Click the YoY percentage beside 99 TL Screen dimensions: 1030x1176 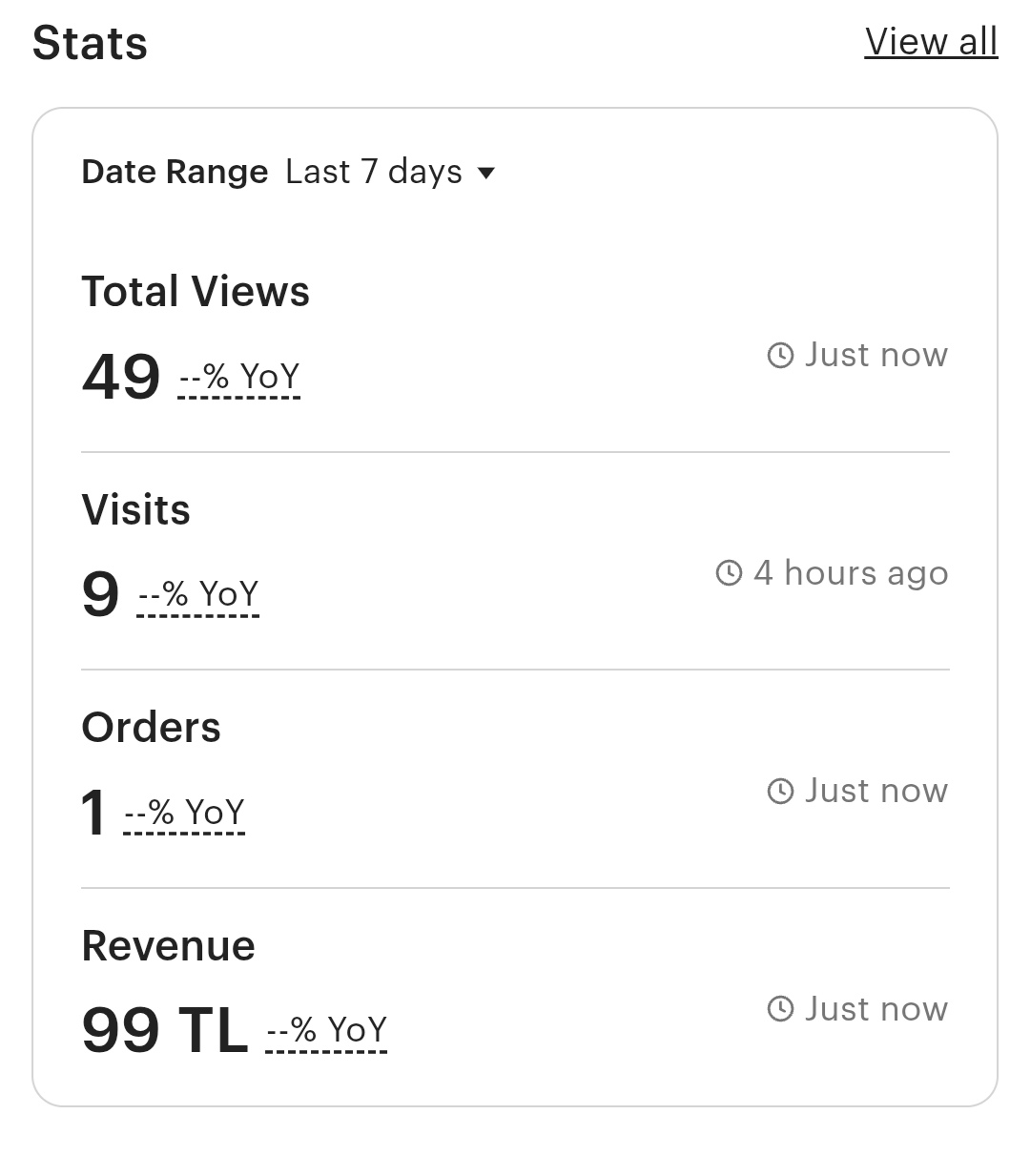click(x=326, y=1031)
